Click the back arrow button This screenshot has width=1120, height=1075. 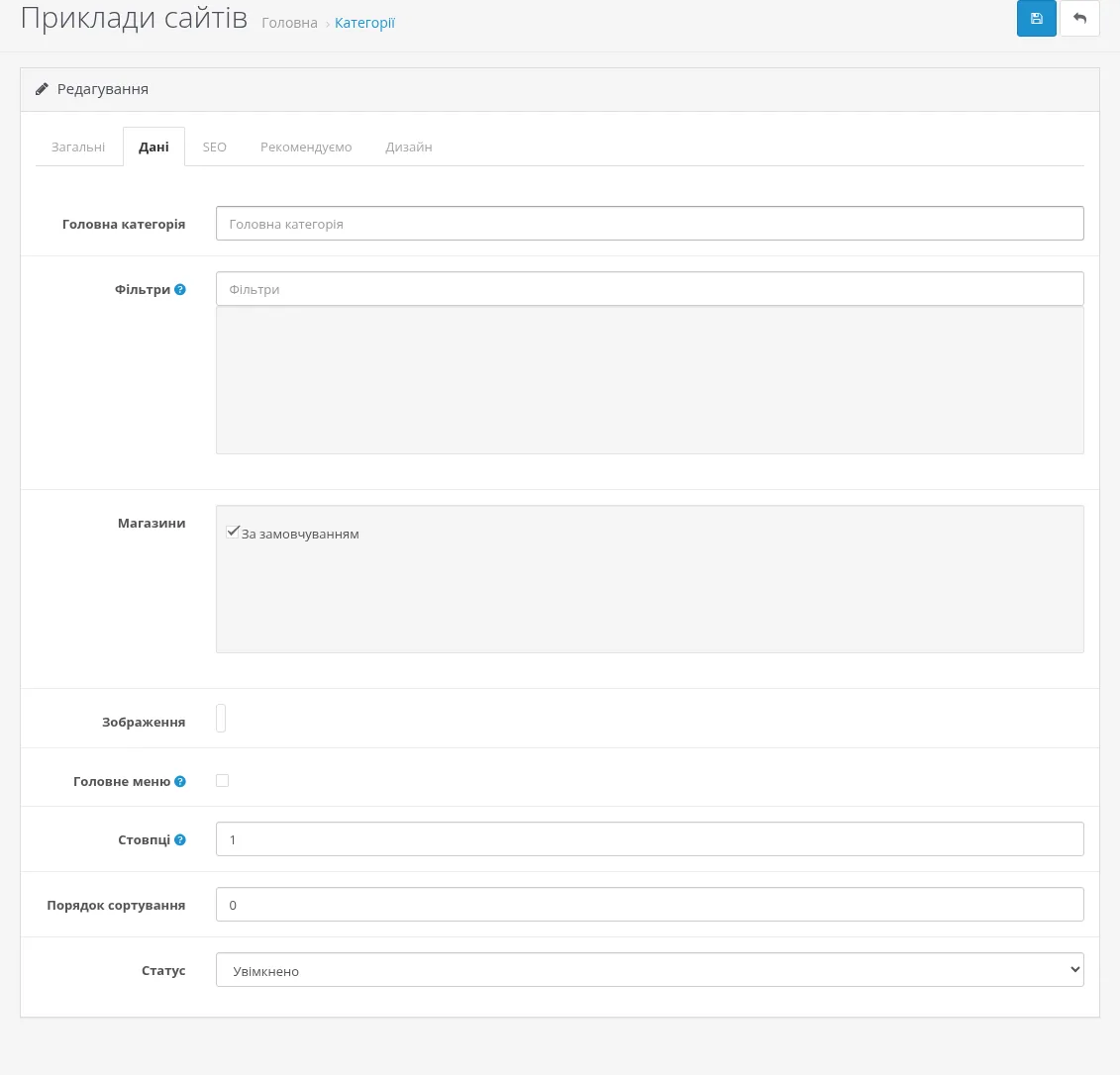(x=1079, y=19)
